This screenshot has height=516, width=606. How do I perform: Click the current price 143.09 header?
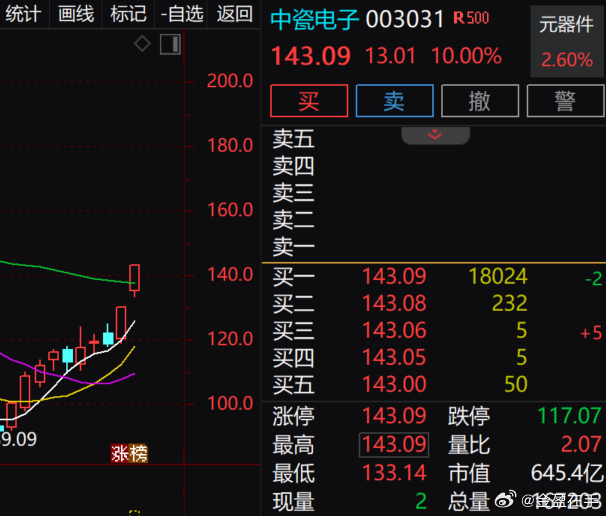311,56
